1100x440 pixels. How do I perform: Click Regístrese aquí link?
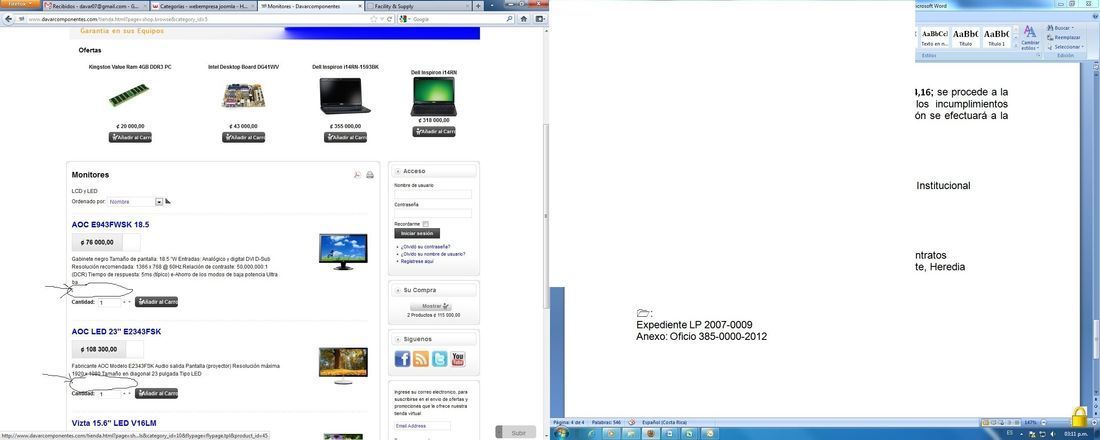point(417,261)
